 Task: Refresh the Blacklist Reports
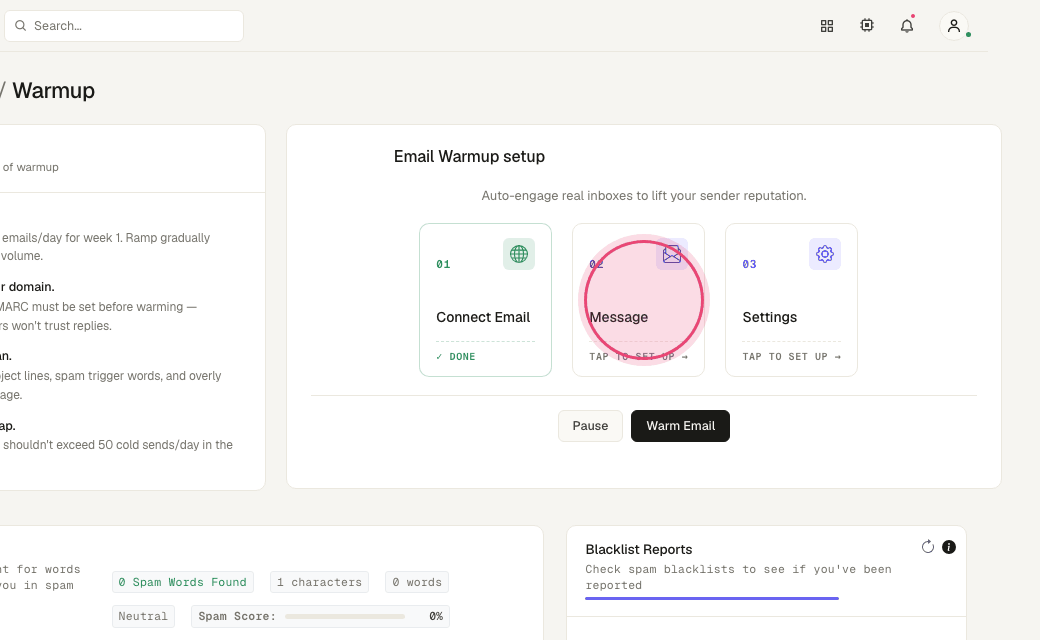[x=928, y=547]
